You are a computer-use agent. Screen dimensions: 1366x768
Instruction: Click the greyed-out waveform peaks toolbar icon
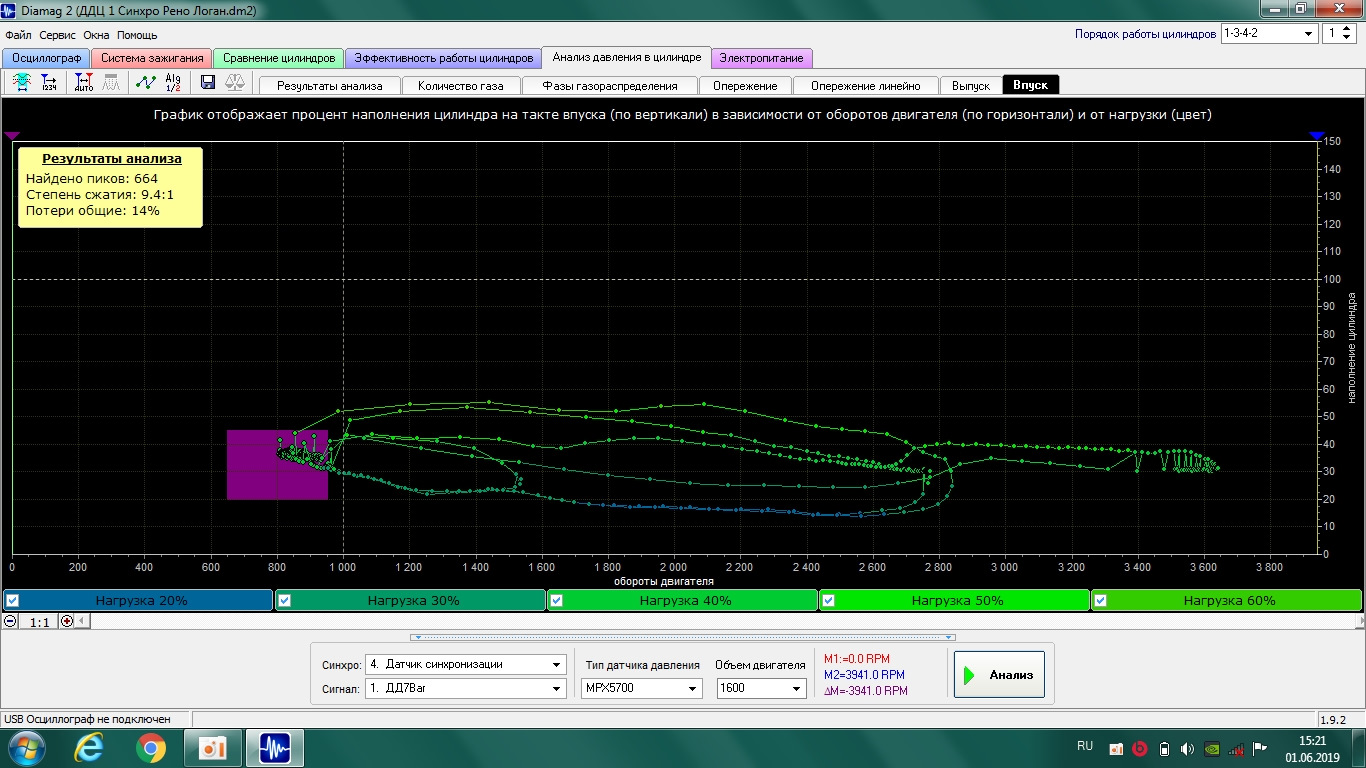click(113, 83)
